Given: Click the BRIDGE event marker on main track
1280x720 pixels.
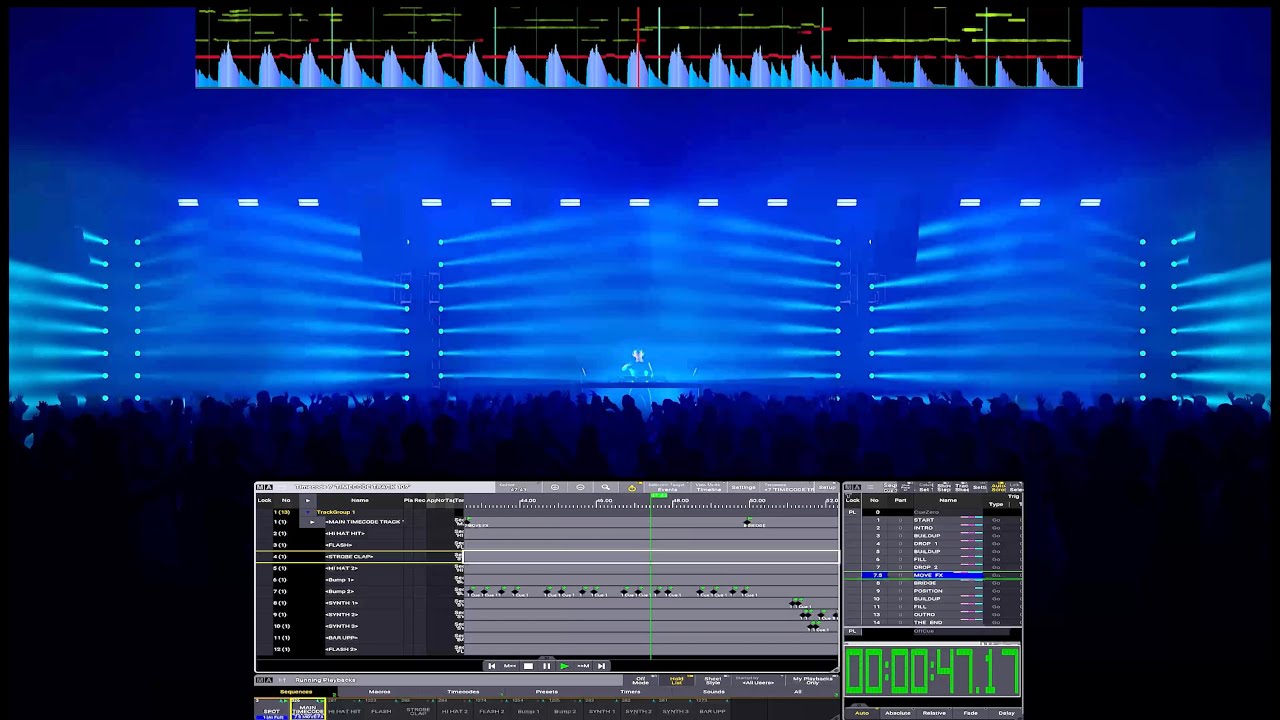Looking at the screenshot, I should pos(747,522).
